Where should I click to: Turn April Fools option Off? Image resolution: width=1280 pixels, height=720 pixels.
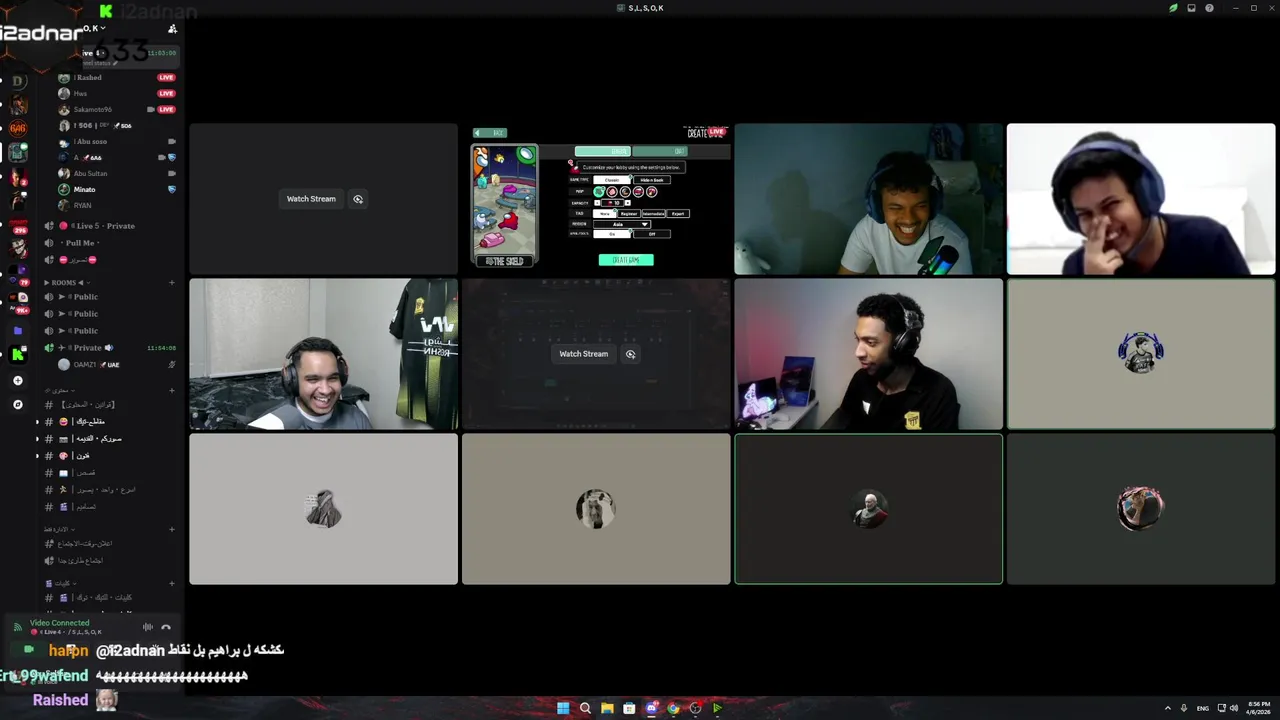click(651, 234)
